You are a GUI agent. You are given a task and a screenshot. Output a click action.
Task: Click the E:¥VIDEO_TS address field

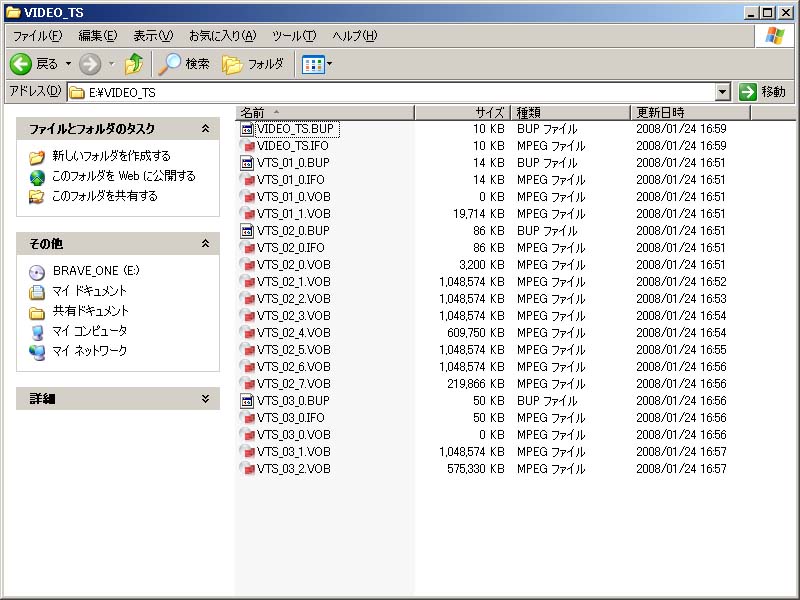[x=390, y=92]
